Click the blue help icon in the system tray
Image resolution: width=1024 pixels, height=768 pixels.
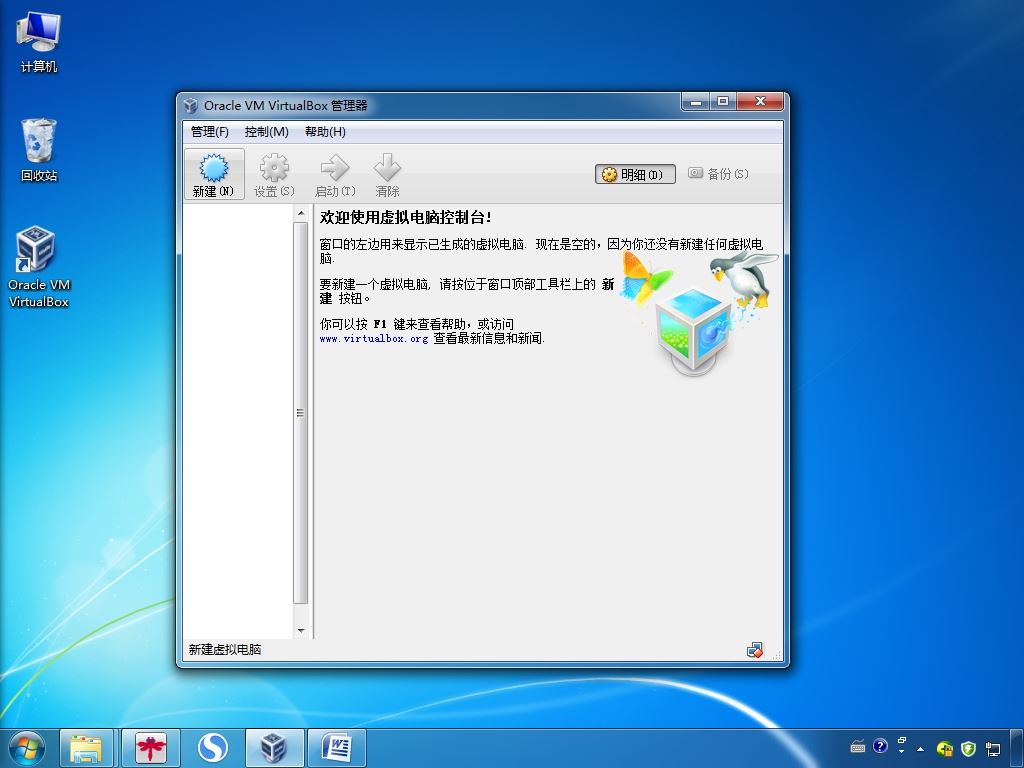pos(880,746)
